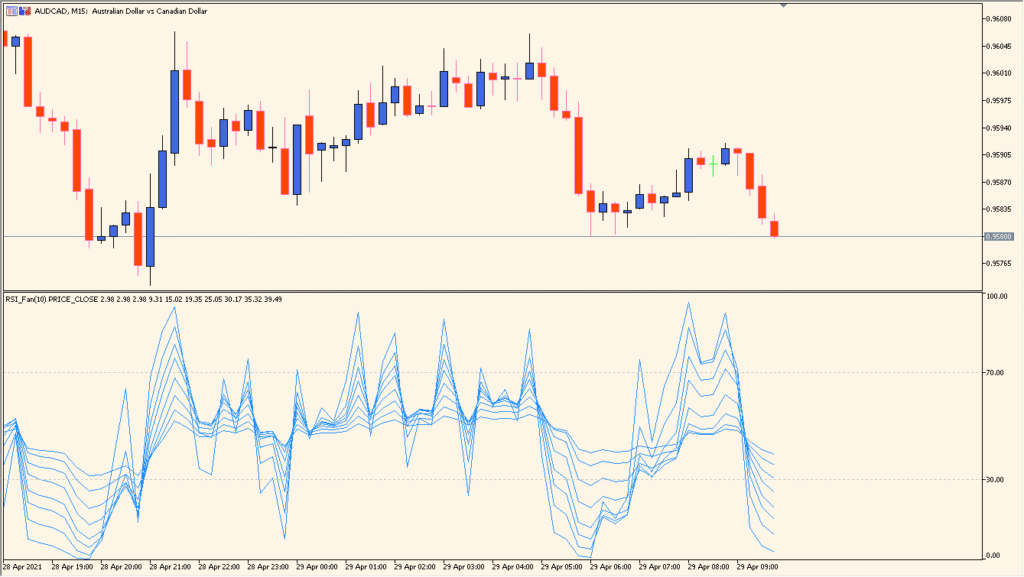Click the 29 Apr 08:00 time label
1024x577 pixels.
point(709,567)
